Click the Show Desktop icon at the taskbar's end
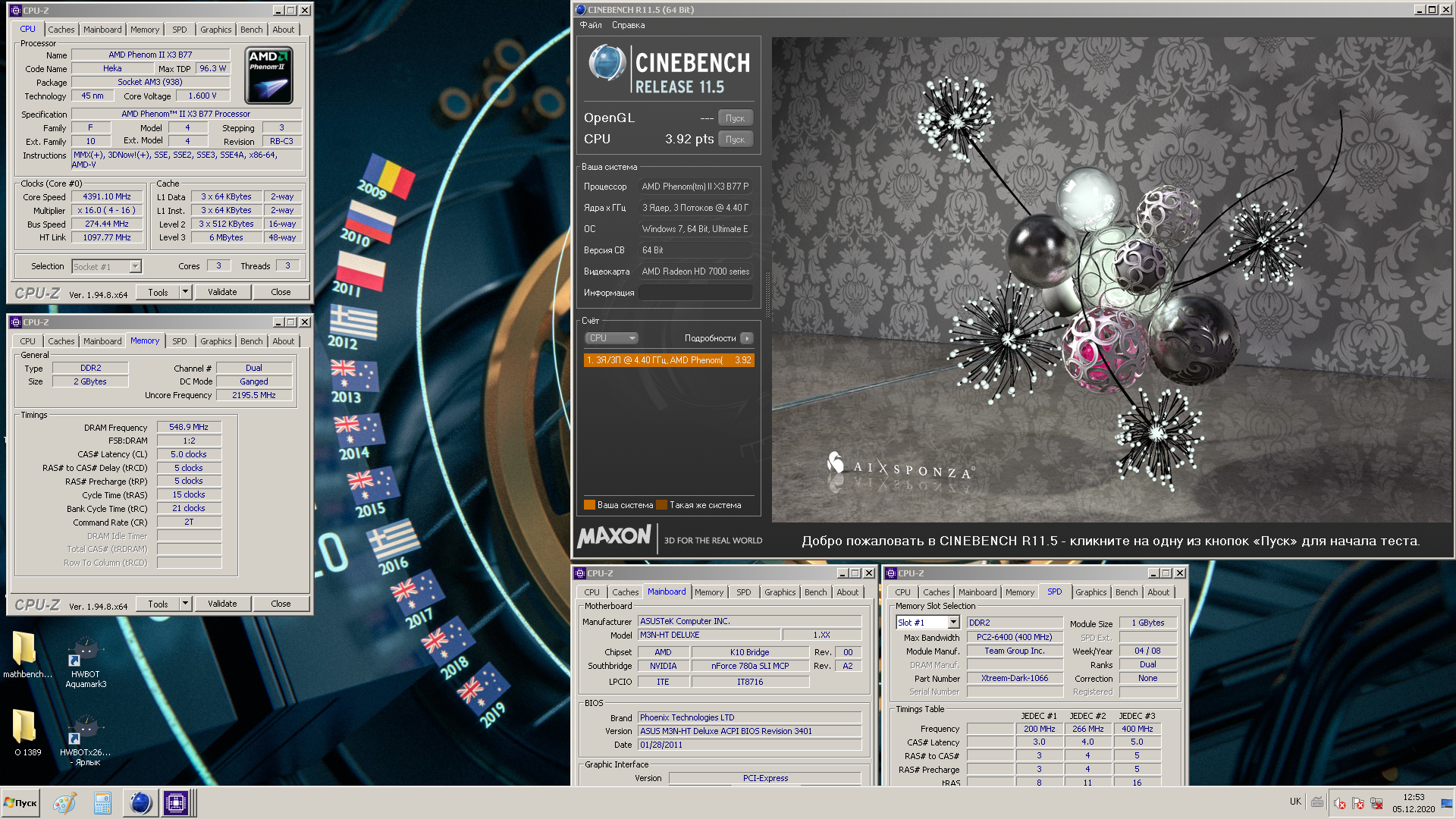1456x819 pixels. point(1447,803)
